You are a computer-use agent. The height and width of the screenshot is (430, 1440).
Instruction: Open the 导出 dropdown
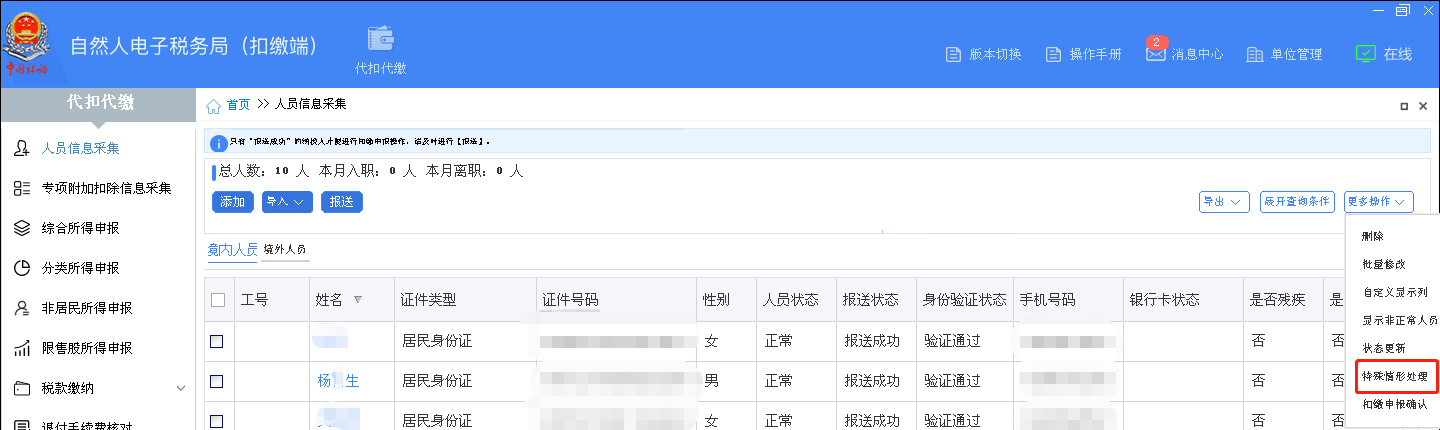[x=1224, y=202]
